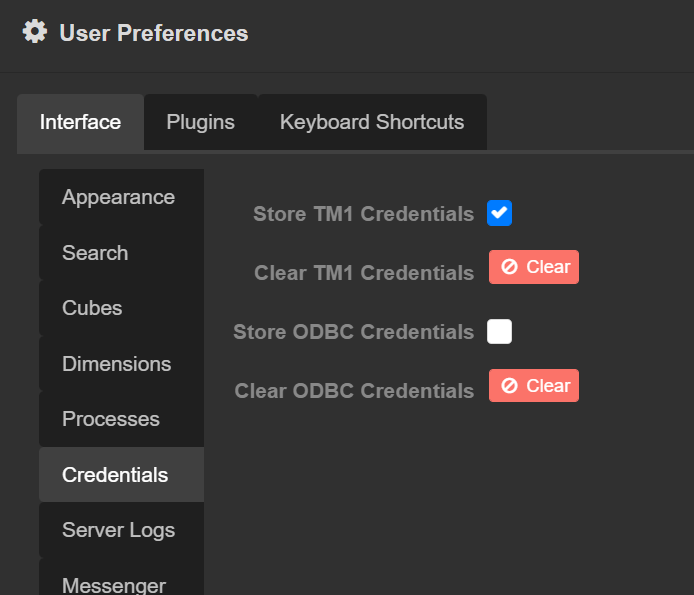Open the Plugins tab
The height and width of the screenshot is (595, 694).
point(200,123)
